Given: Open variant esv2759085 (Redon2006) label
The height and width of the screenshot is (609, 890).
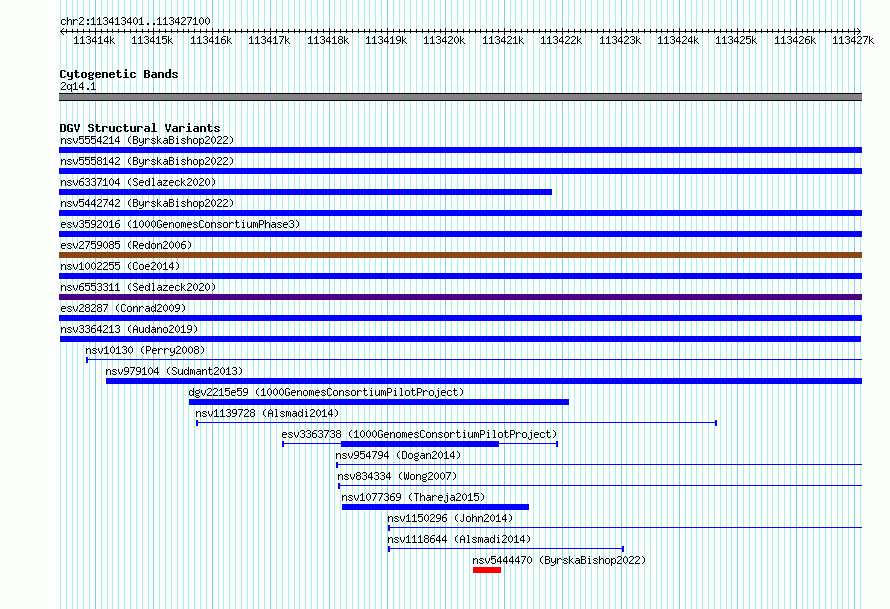Looking at the screenshot, I should coord(126,245).
